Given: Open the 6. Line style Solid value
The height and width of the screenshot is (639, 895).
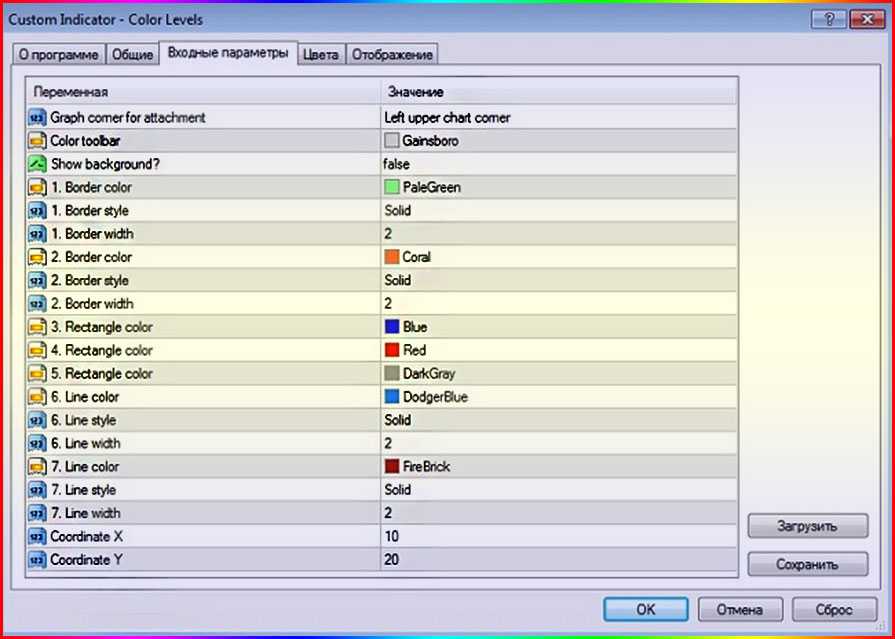Looking at the screenshot, I should [x=398, y=420].
